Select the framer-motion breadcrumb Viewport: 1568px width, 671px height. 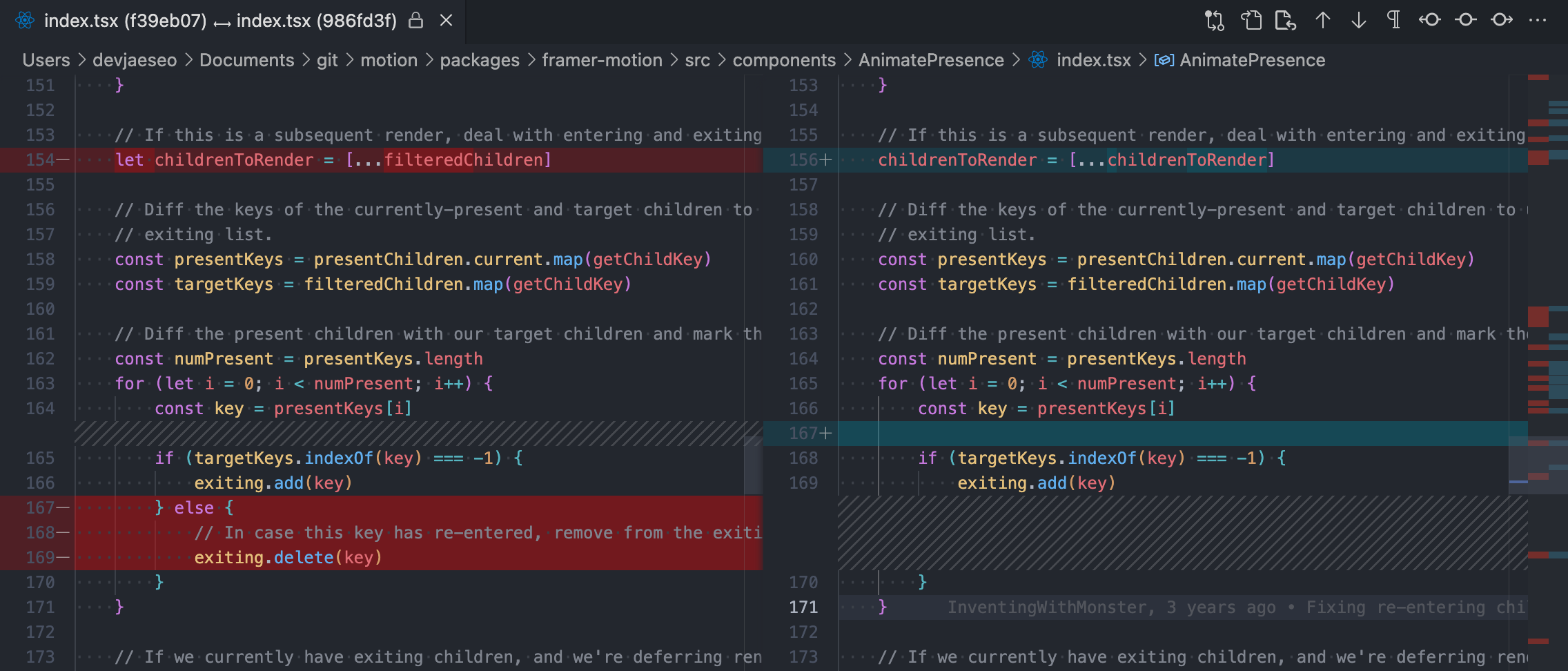point(602,60)
